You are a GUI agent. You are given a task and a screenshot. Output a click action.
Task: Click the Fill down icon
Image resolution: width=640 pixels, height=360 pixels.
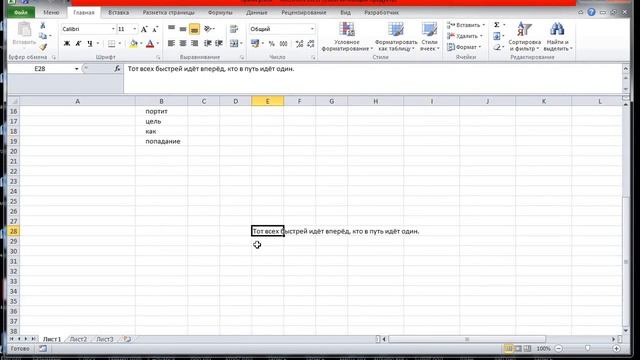click(497, 36)
